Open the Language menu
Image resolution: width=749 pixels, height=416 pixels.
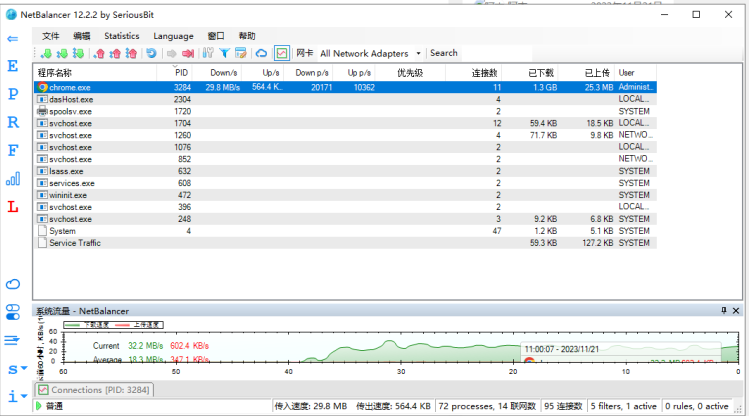173,36
